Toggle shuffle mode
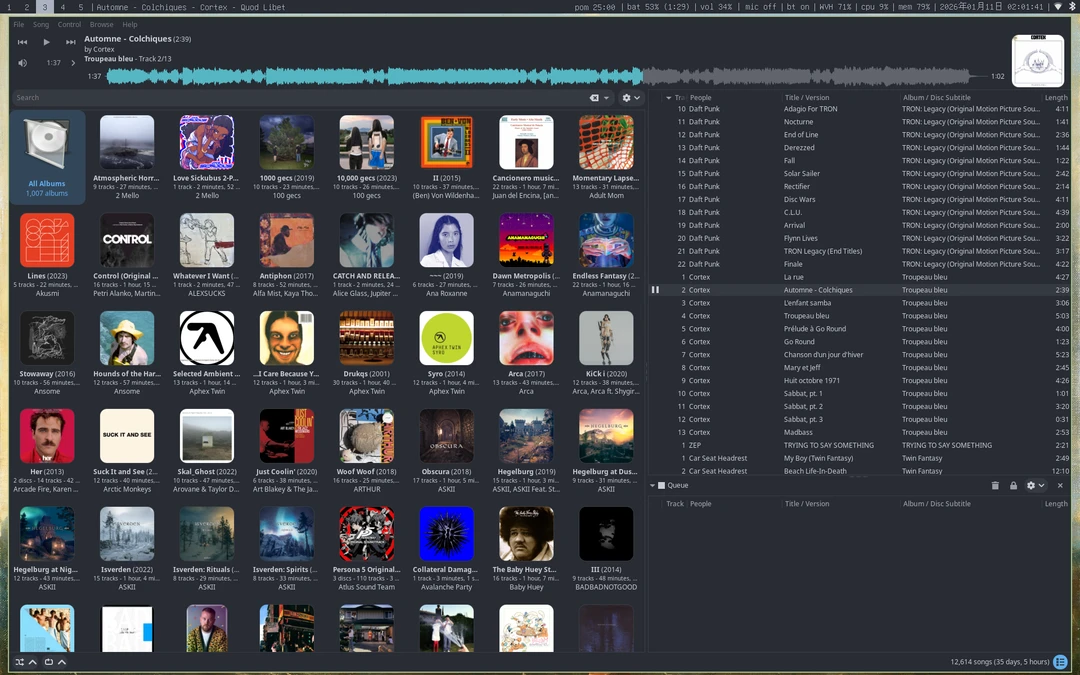 pos(19,662)
